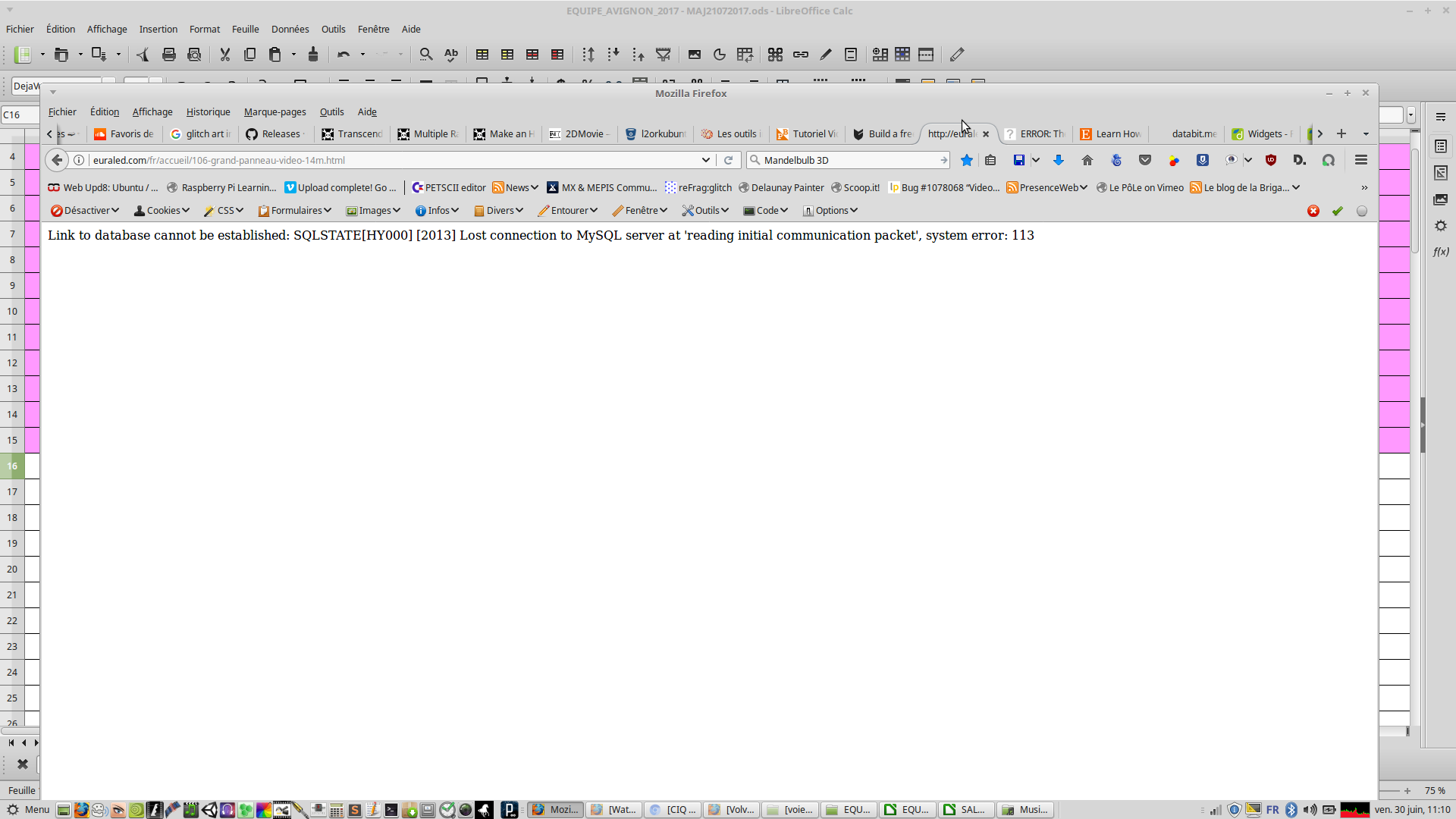Open the URL bar history dropdown
This screenshot has width=1456, height=819.
(x=705, y=160)
